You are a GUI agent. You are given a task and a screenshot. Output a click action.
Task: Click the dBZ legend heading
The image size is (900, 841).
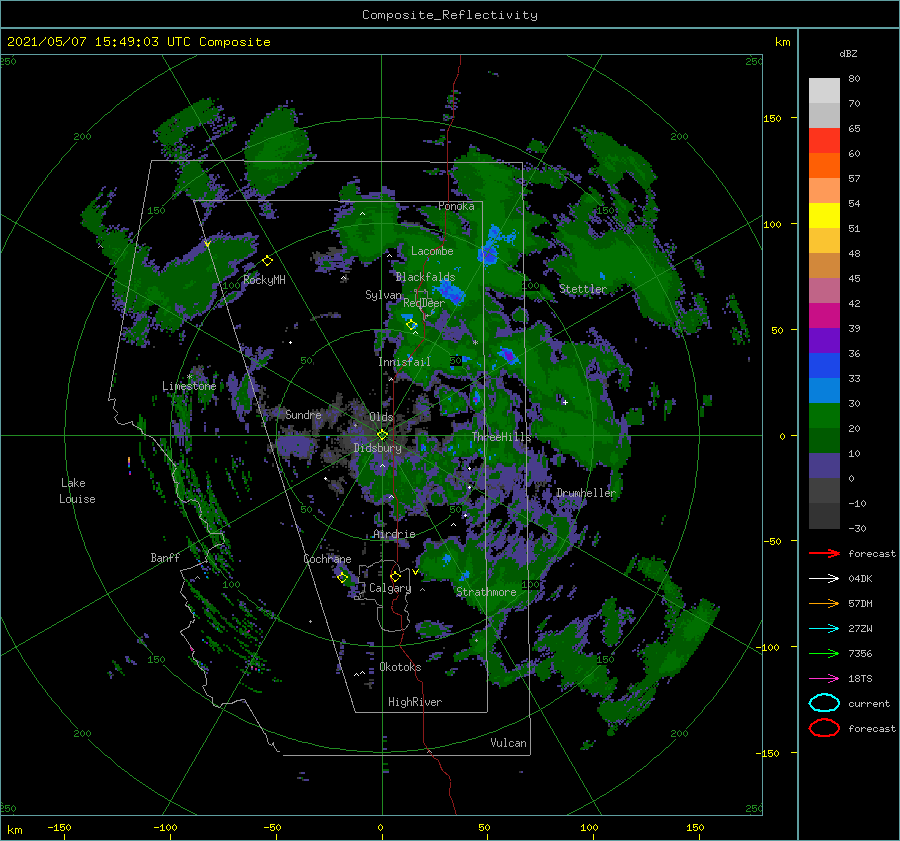848,53
